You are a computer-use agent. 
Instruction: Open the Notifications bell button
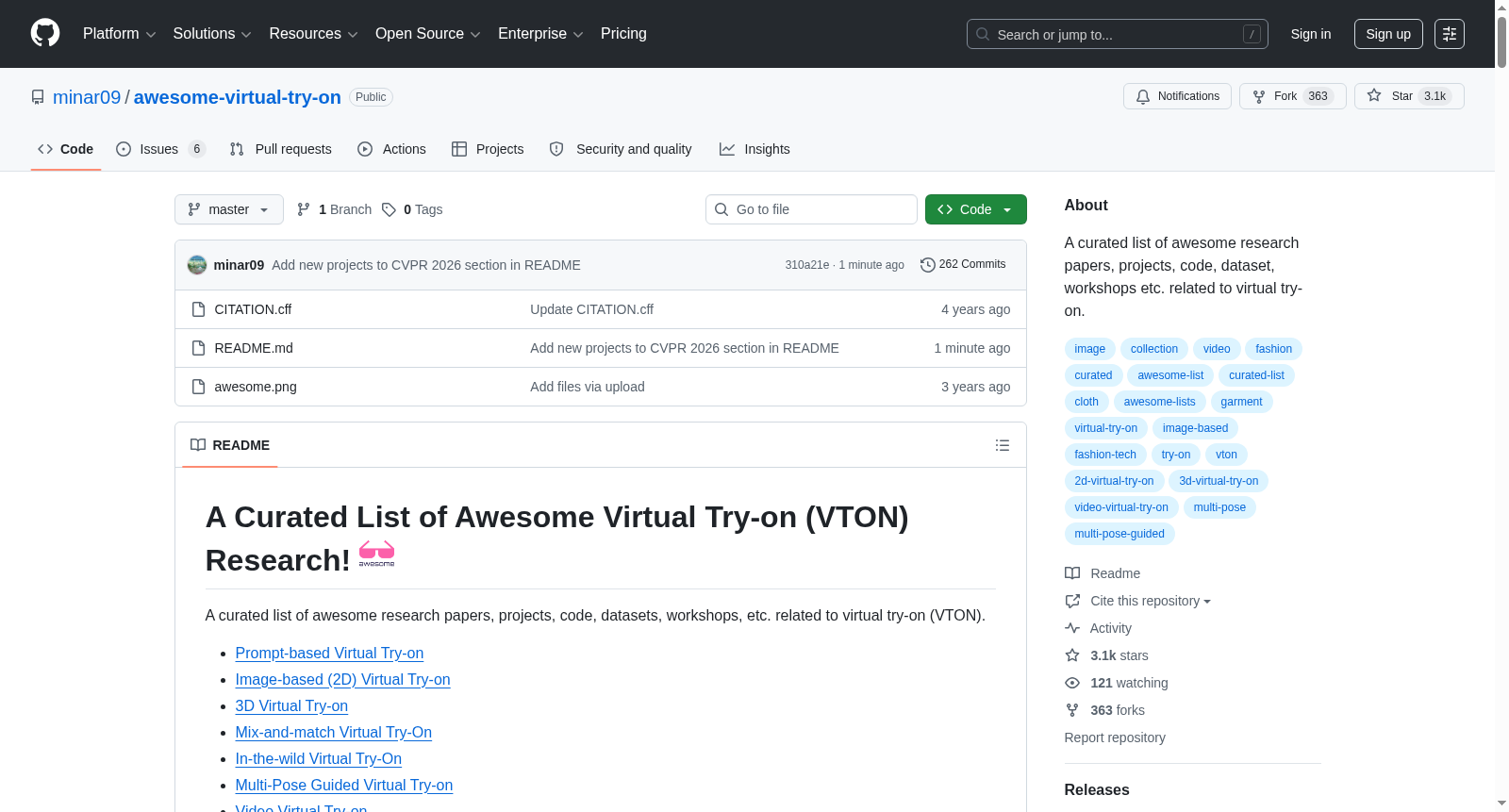(1177, 96)
